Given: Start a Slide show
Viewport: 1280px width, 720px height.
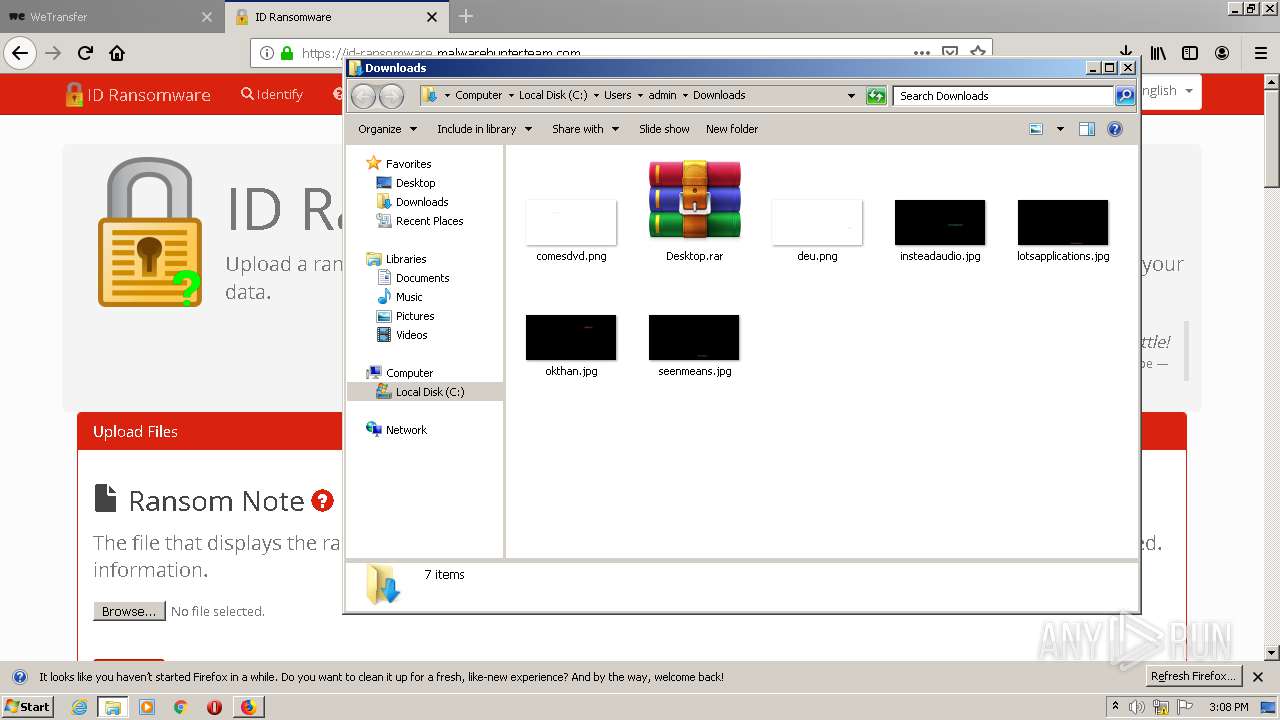Looking at the screenshot, I should [664, 129].
